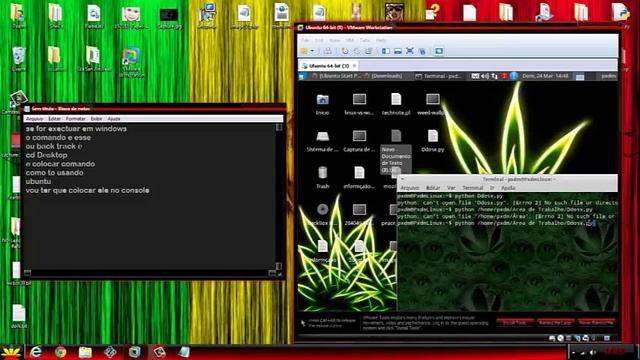Open the technote file on Ubuntu desktop

(x=396, y=104)
